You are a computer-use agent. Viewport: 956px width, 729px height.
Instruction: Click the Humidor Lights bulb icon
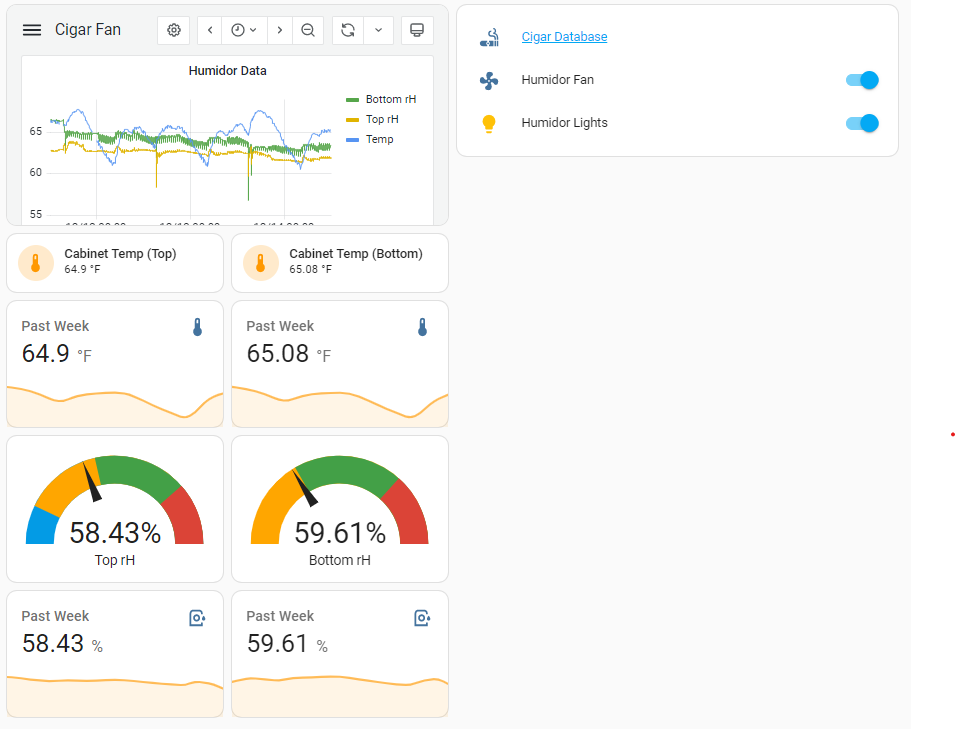coord(489,124)
